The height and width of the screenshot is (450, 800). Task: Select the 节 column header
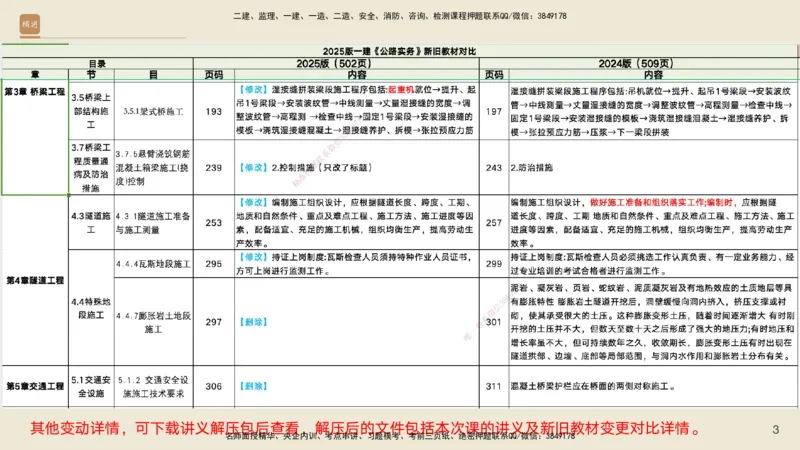[91, 74]
